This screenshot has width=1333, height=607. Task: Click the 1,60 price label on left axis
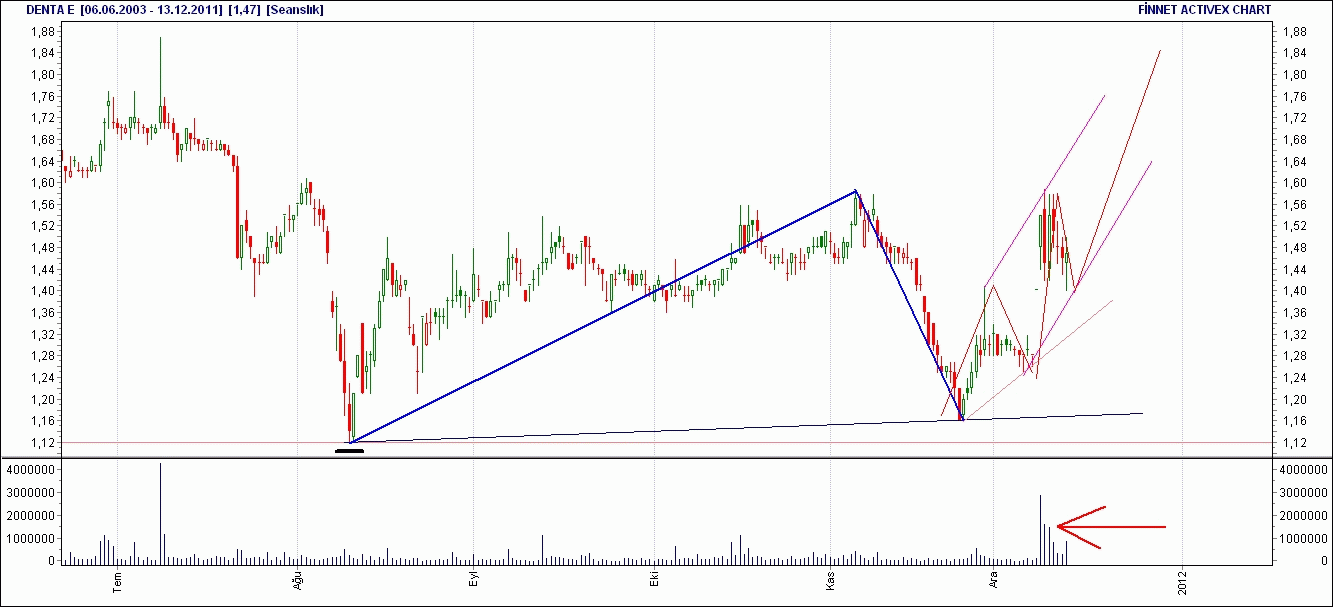click(x=42, y=183)
